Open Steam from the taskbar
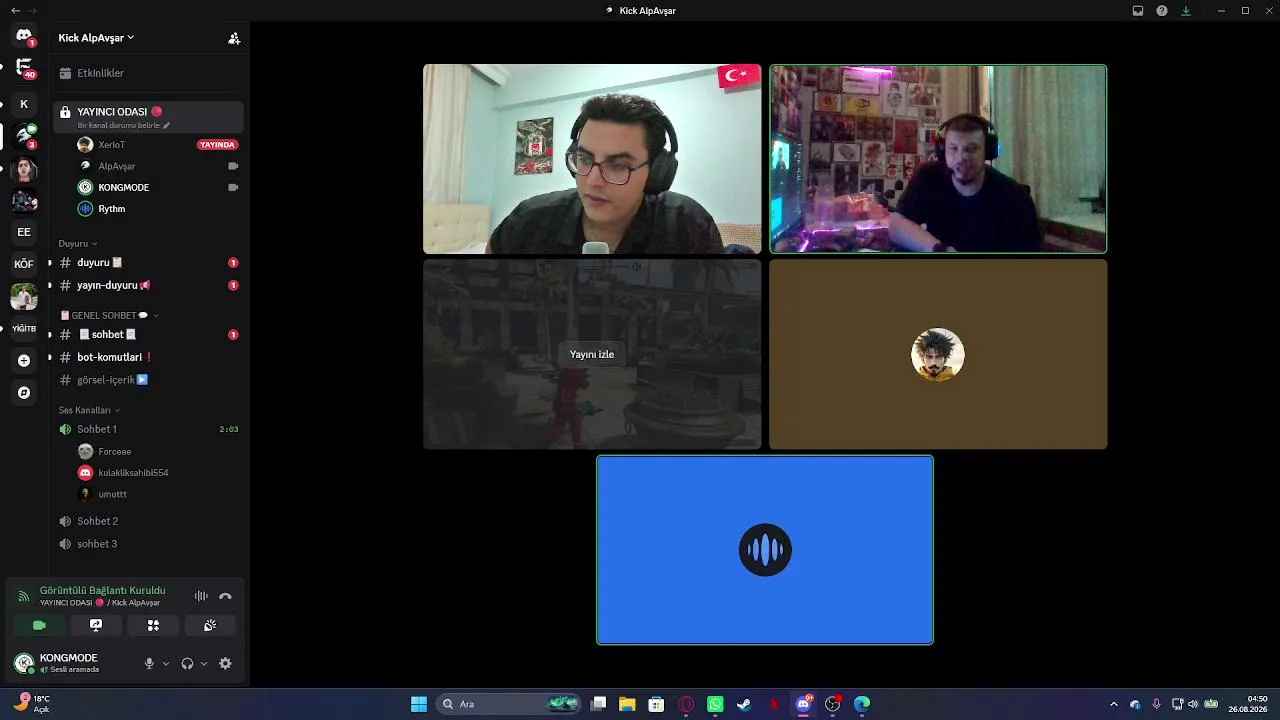This screenshot has width=1280, height=720. coord(744,704)
